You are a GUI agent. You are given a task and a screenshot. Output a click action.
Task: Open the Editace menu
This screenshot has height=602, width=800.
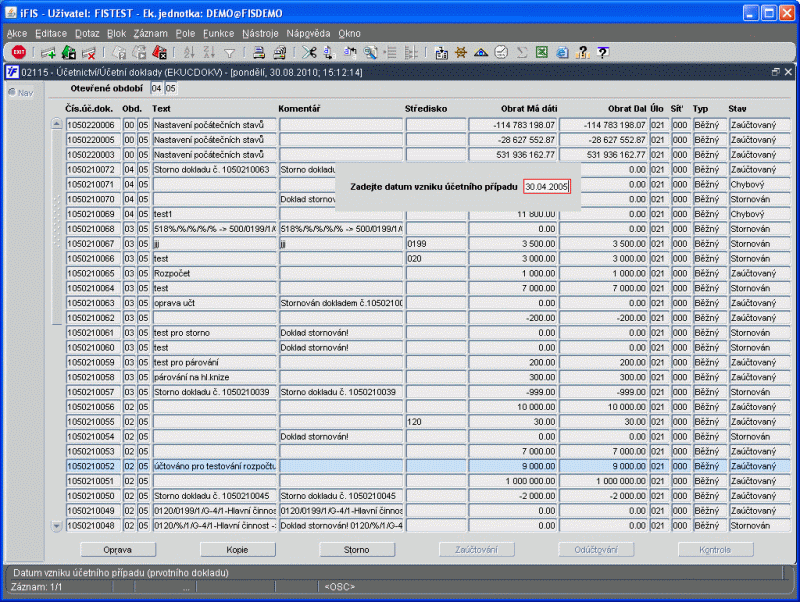[x=51, y=33]
